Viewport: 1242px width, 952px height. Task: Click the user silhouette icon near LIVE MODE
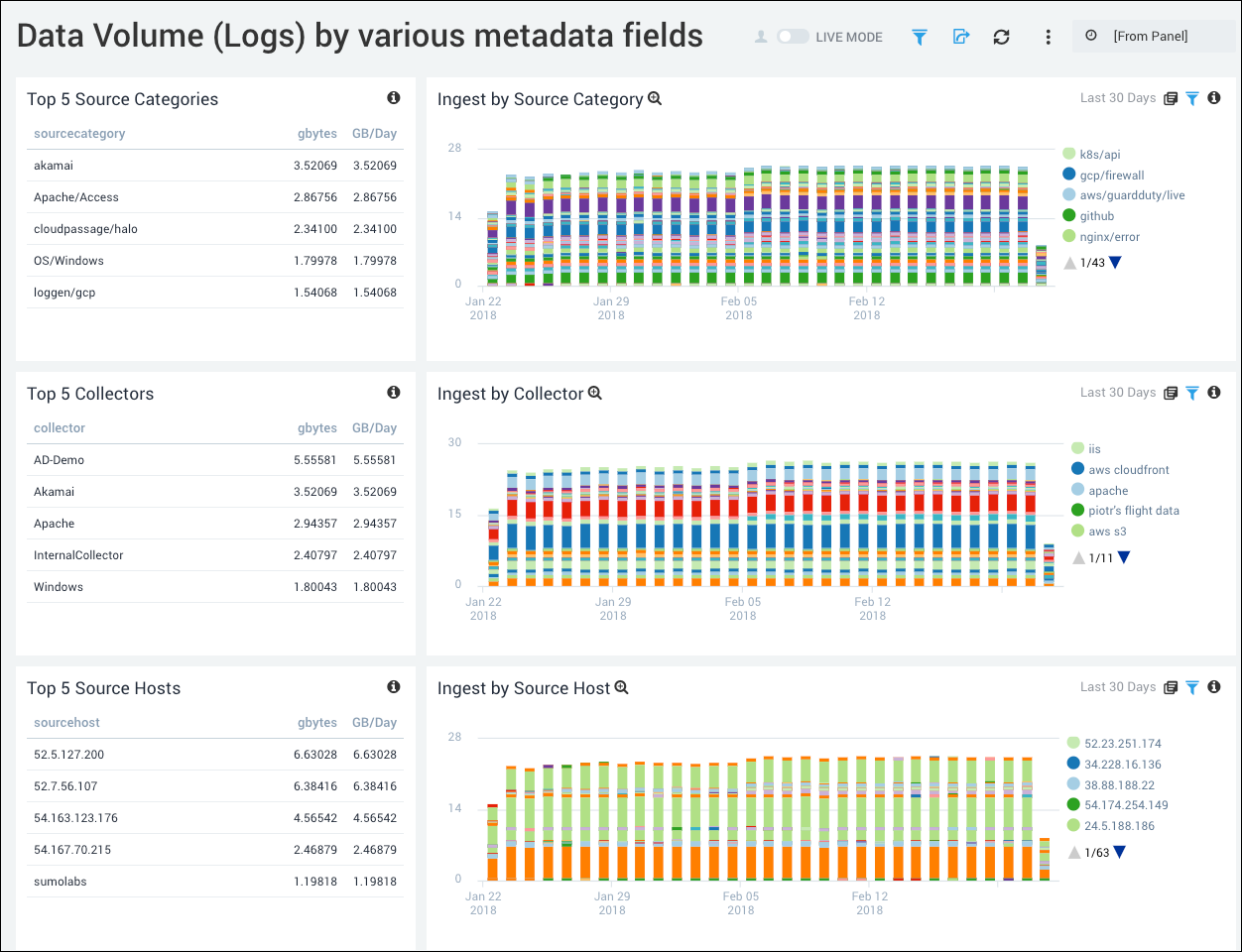759,35
